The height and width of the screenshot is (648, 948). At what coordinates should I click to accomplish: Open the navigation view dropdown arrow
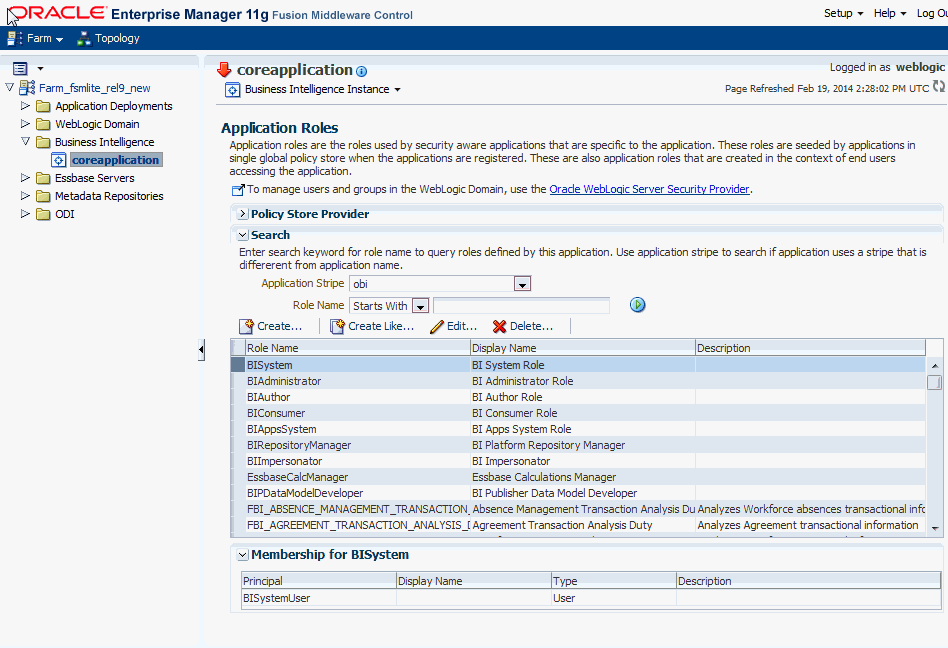pos(41,69)
